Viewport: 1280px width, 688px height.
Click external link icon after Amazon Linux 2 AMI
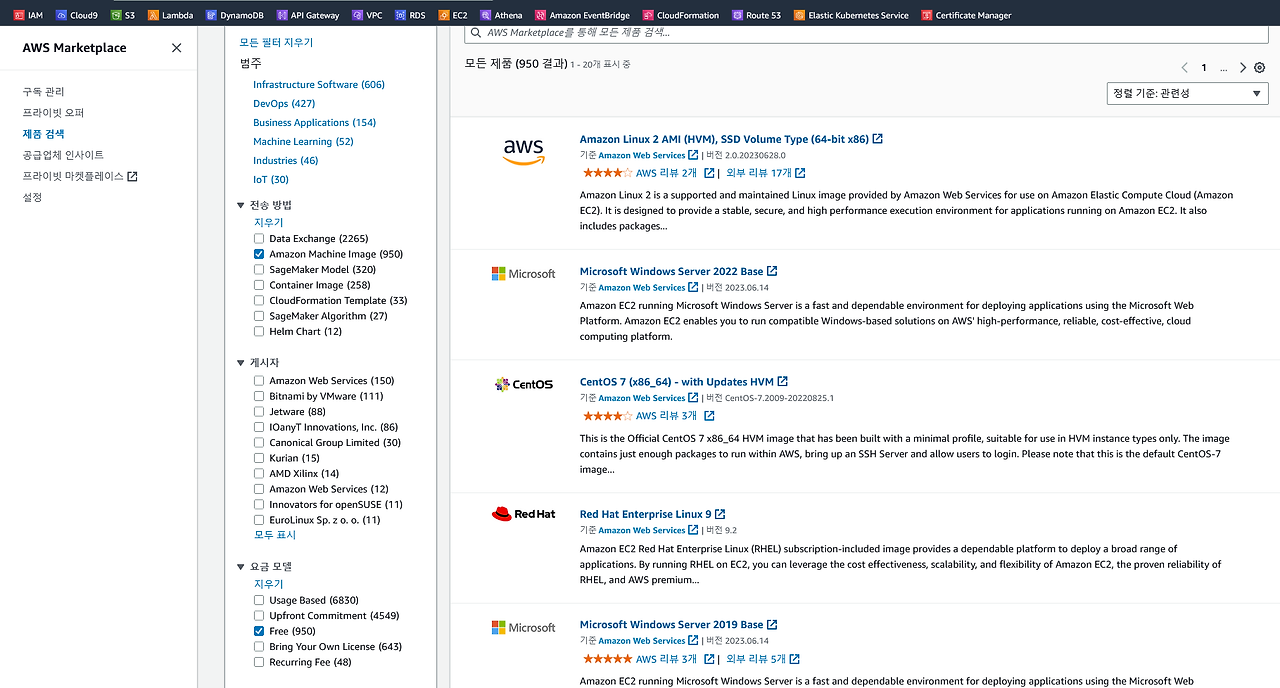[878, 139]
